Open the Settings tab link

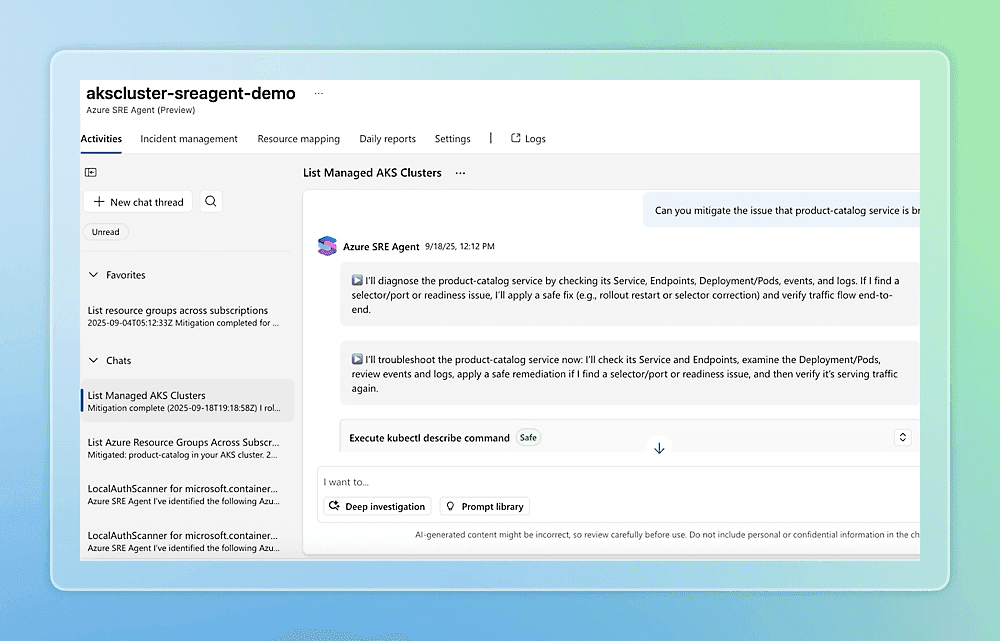(452, 138)
